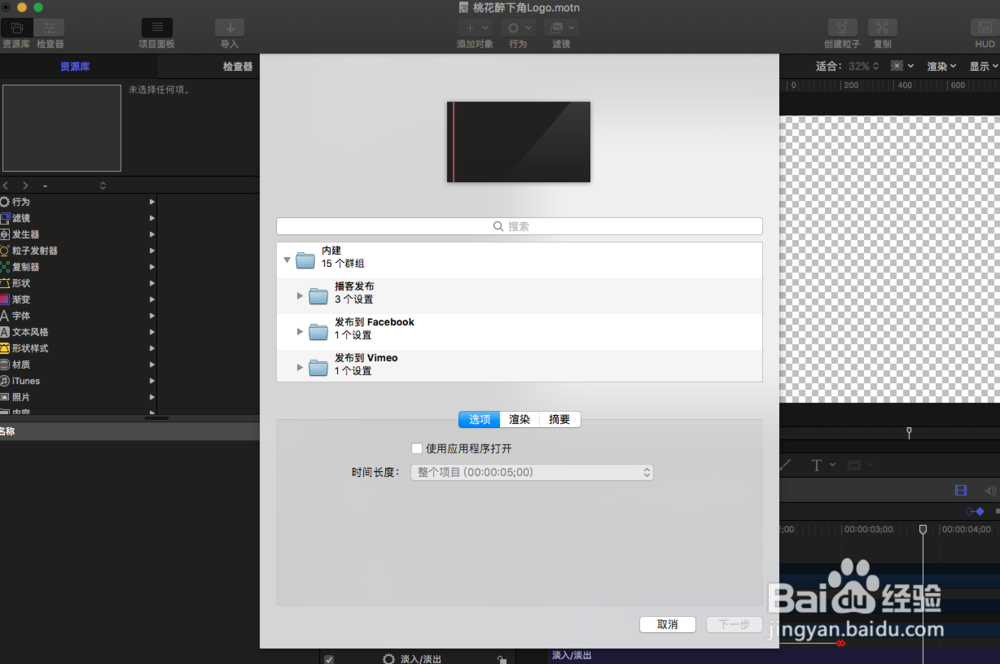Click the 名称 column header
Screen dimensions: 1000x664
[8, 431]
